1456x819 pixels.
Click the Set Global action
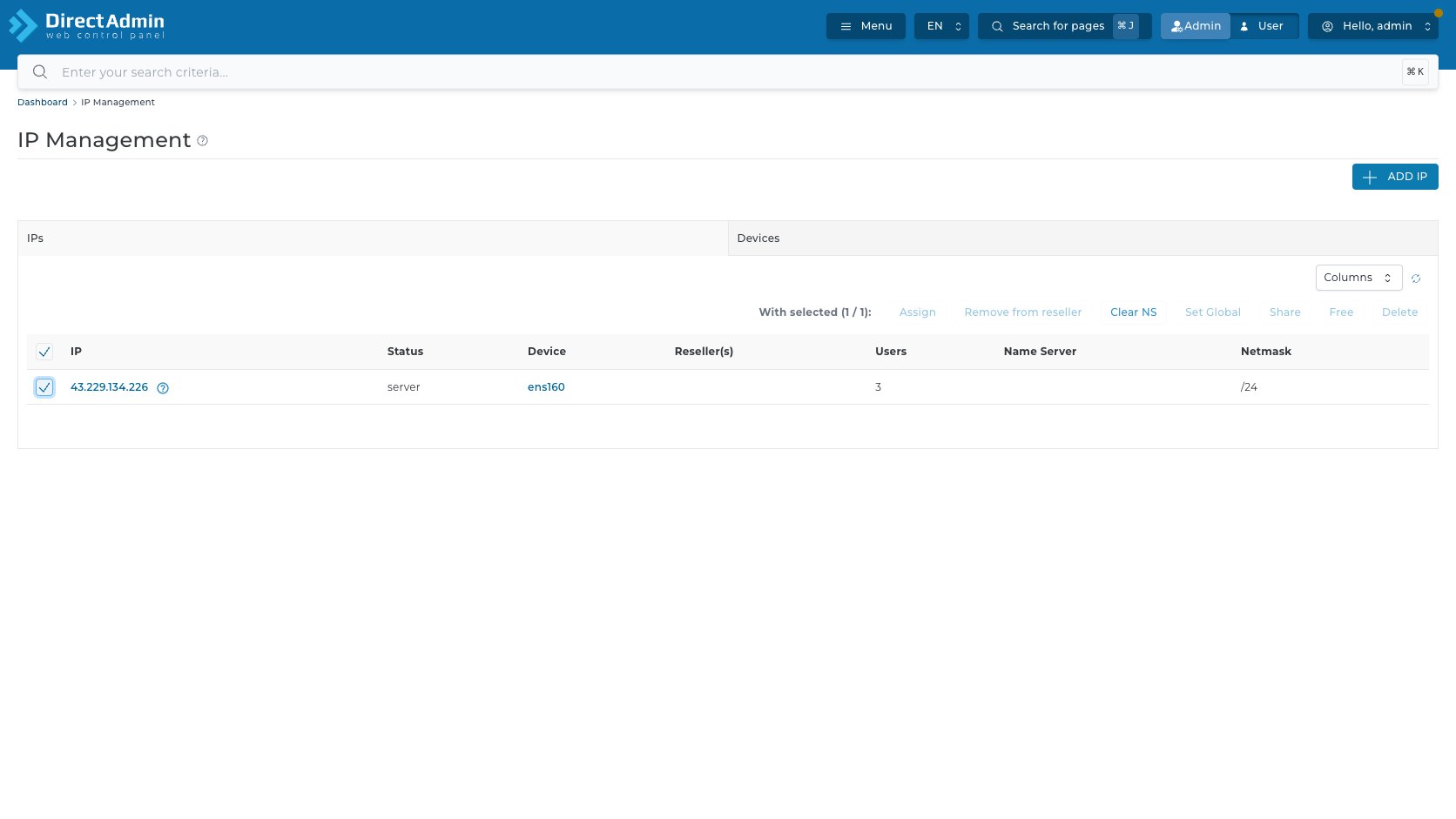click(x=1212, y=312)
